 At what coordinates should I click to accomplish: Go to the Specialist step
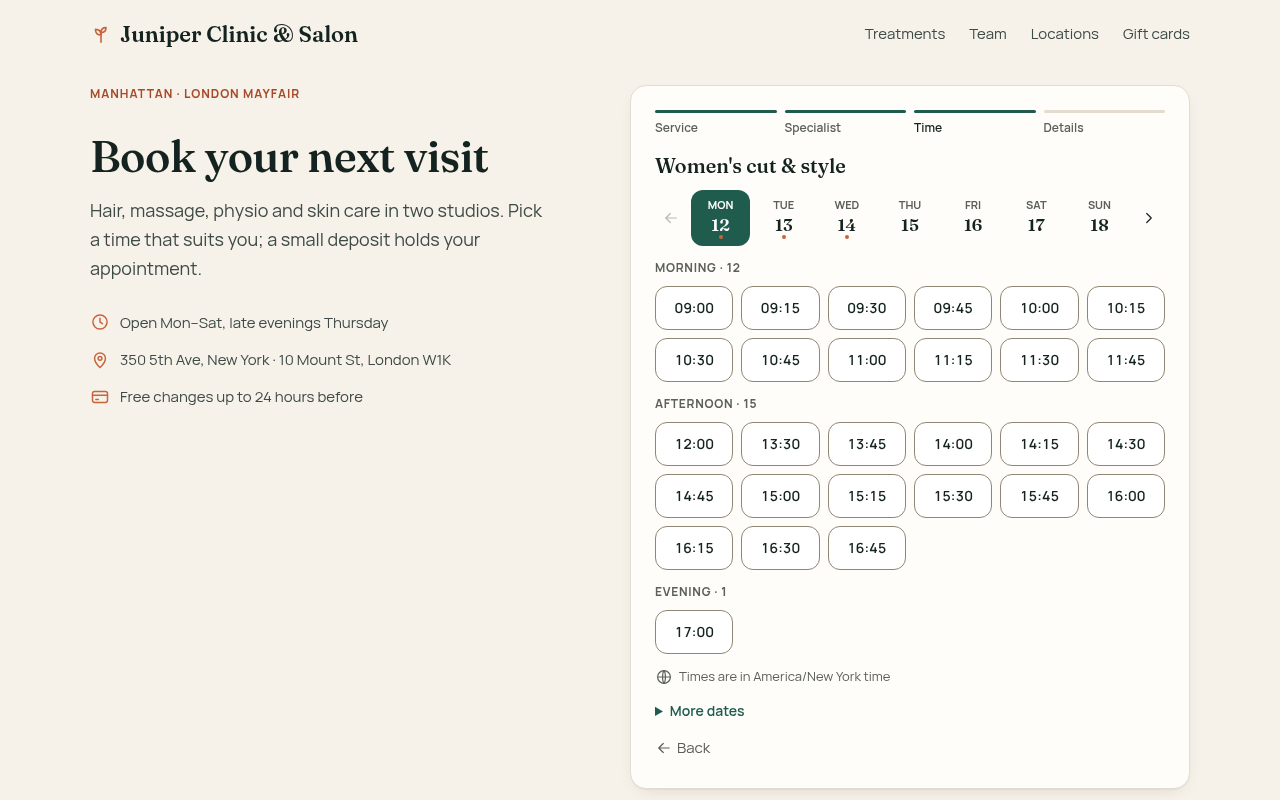click(845, 122)
